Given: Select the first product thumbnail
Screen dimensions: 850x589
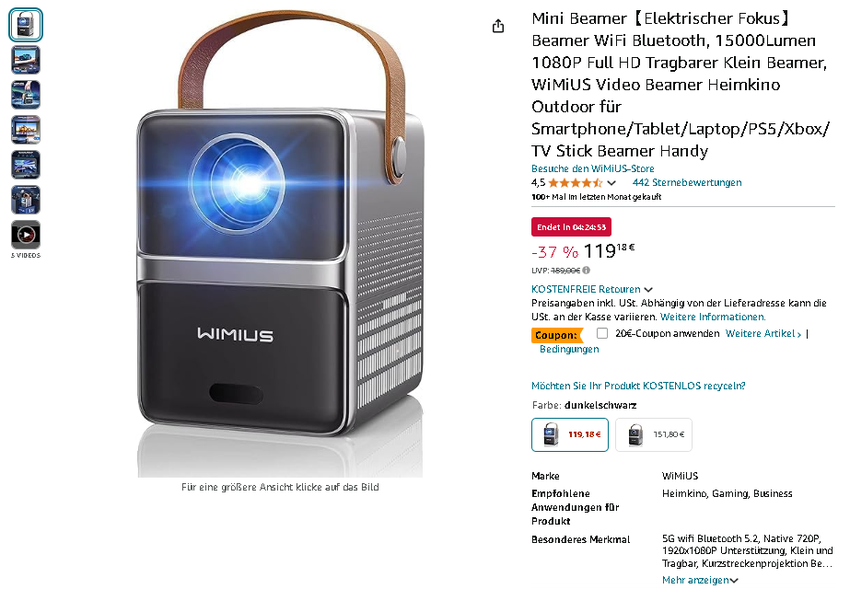Looking at the screenshot, I should pyautogui.click(x=25, y=25).
